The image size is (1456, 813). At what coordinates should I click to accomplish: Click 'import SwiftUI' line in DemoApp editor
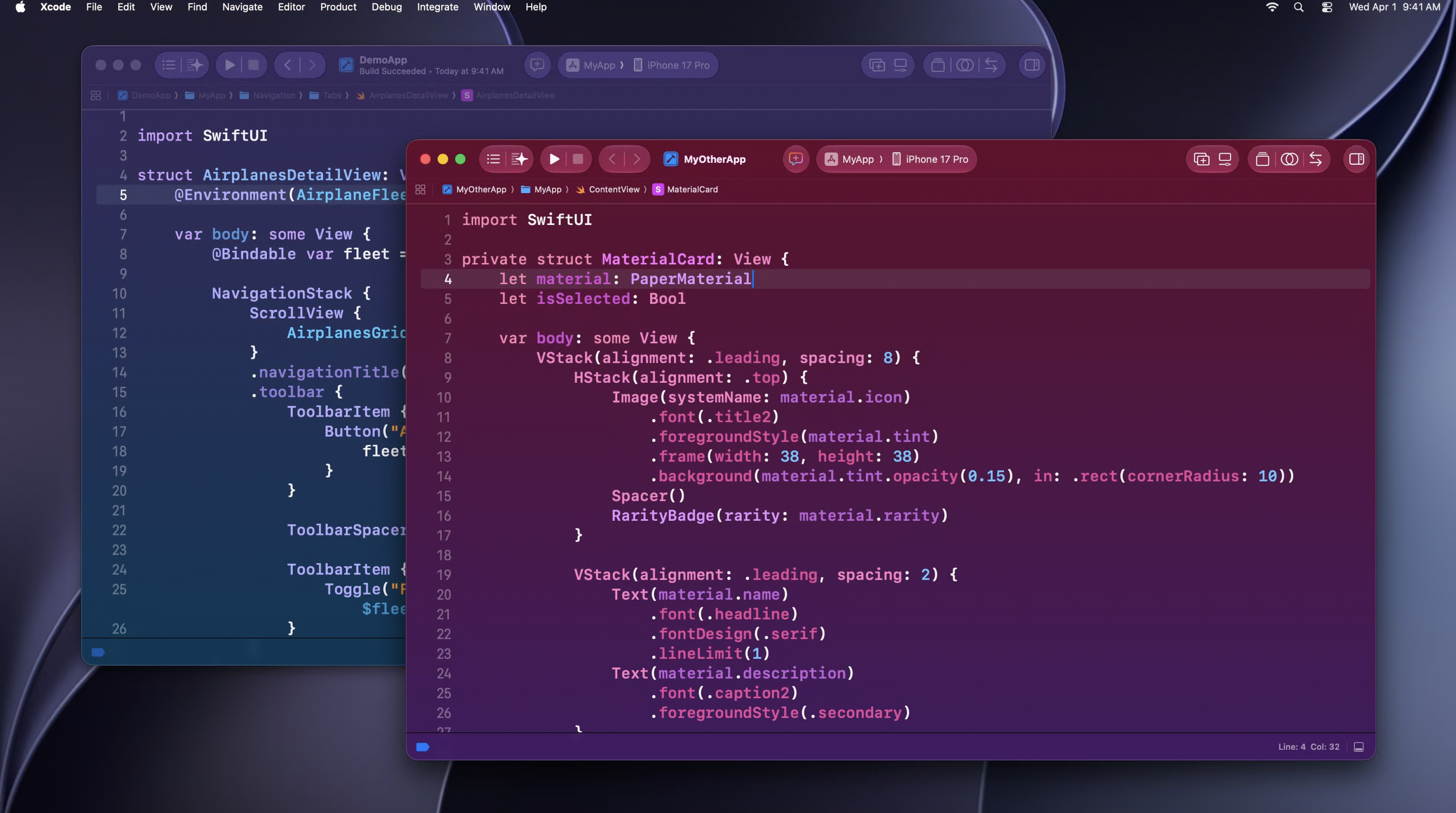202,135
